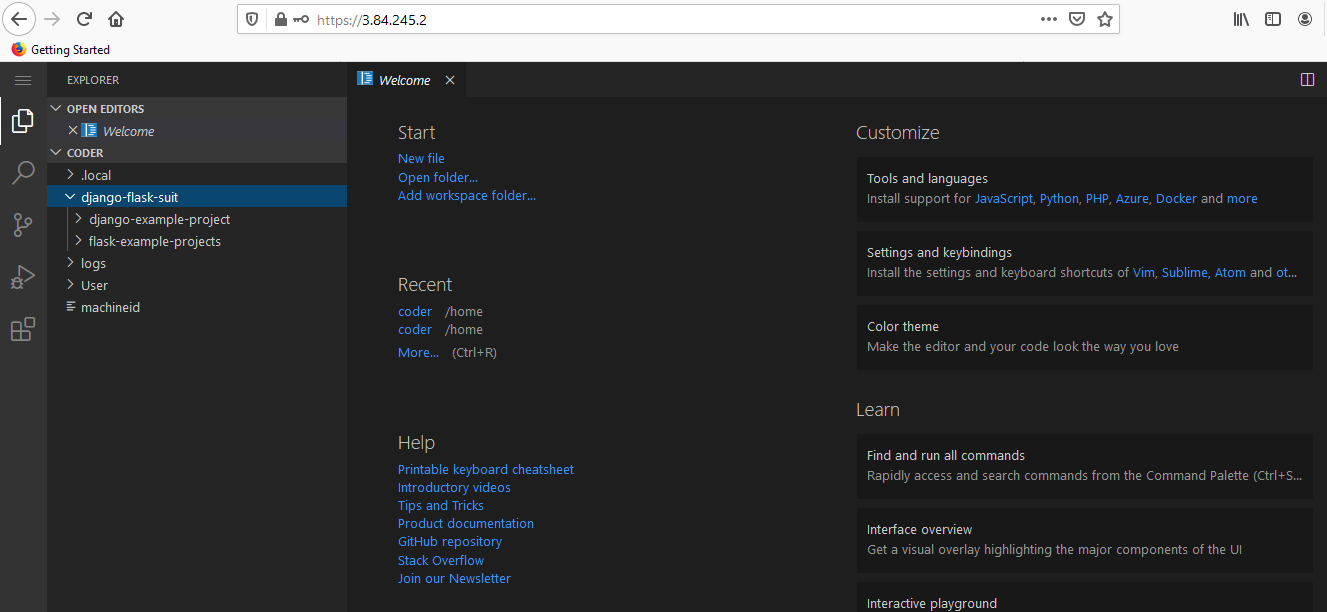Open the Interactive playground card
Screen dimensions: 1327x612
tap(1084, 597)
